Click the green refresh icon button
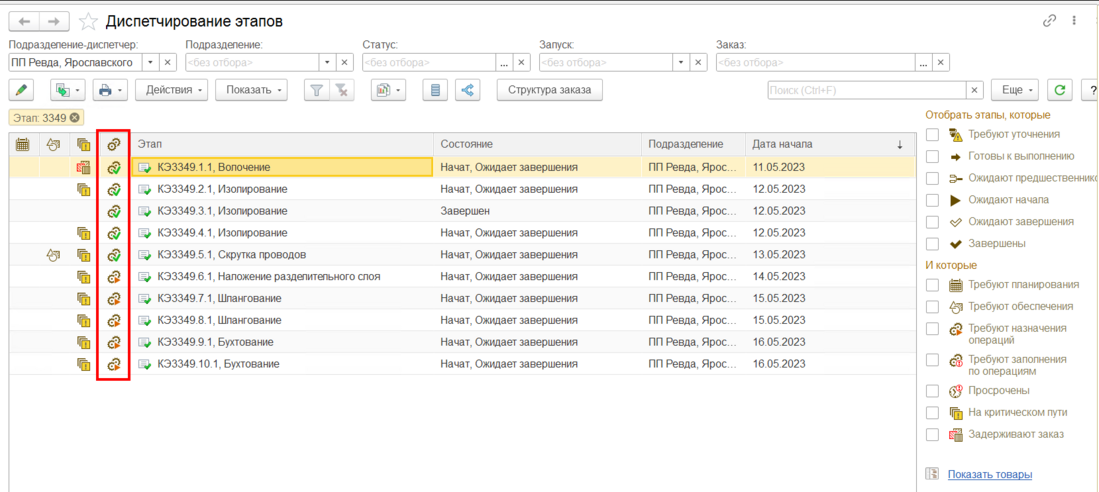 tap(1060, 90)
